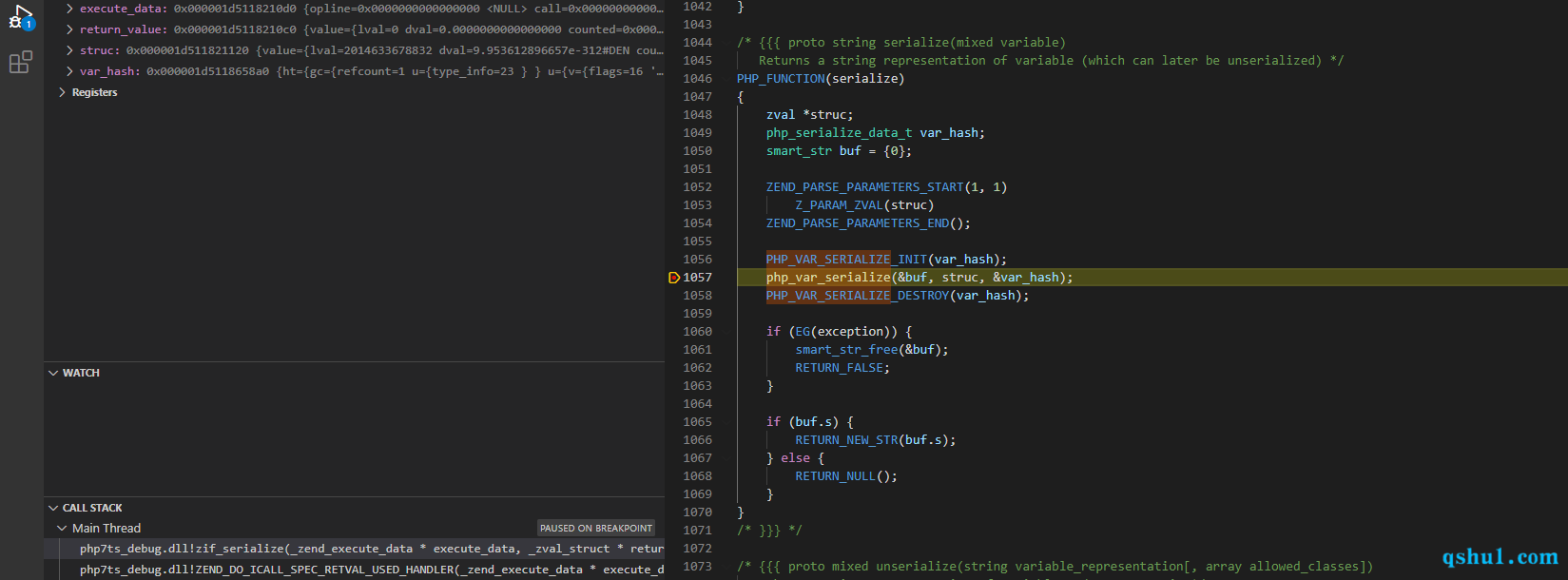Click the PHP_FUNCTION macro on line 1046
1568x580 pixels.
pyautogui.click(x=781, y=79)
